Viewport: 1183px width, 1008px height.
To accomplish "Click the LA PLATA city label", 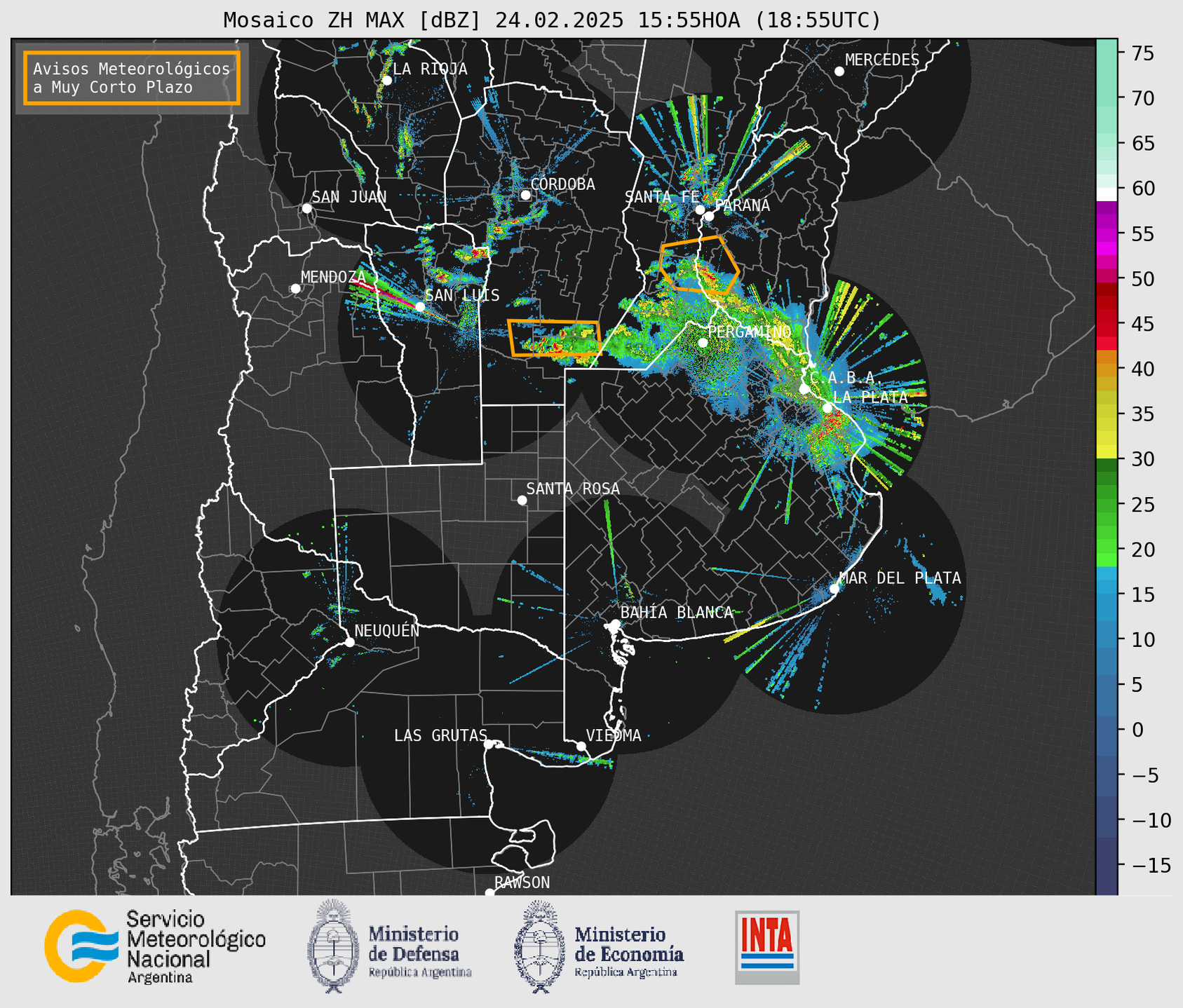I will (x=870, y=397).
